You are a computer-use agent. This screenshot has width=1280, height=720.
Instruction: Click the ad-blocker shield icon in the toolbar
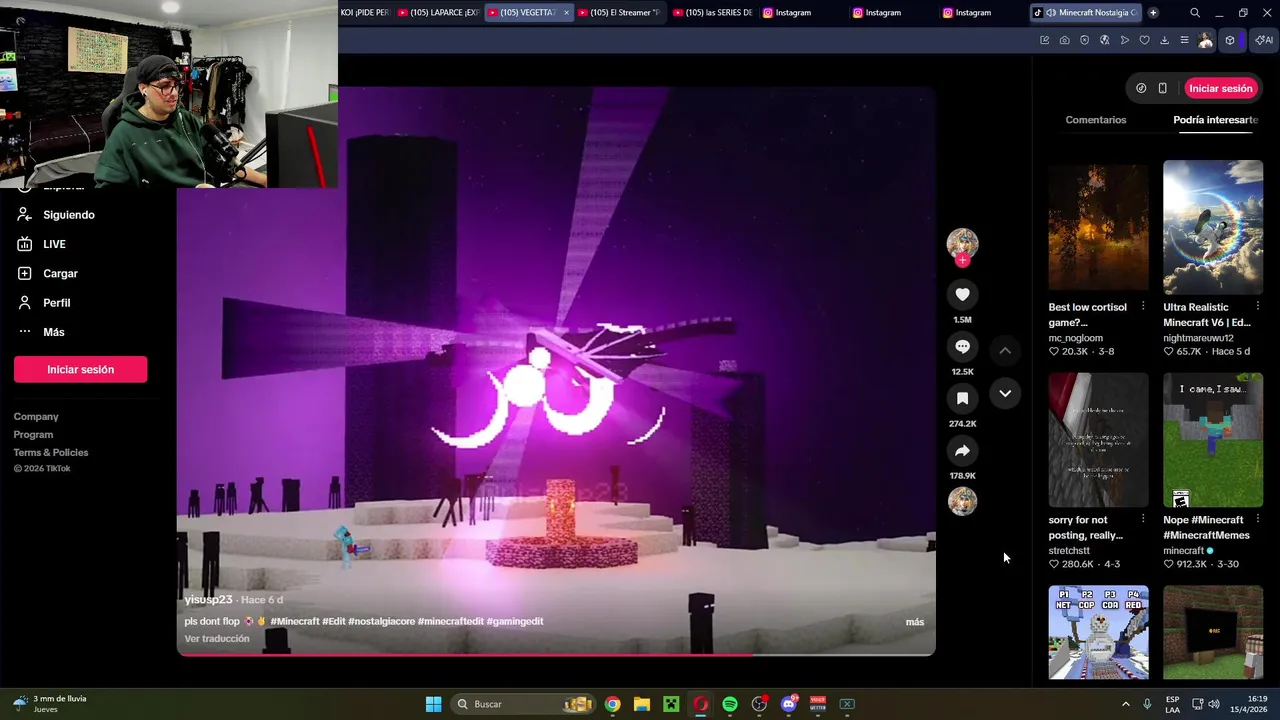pos(1084,40)
